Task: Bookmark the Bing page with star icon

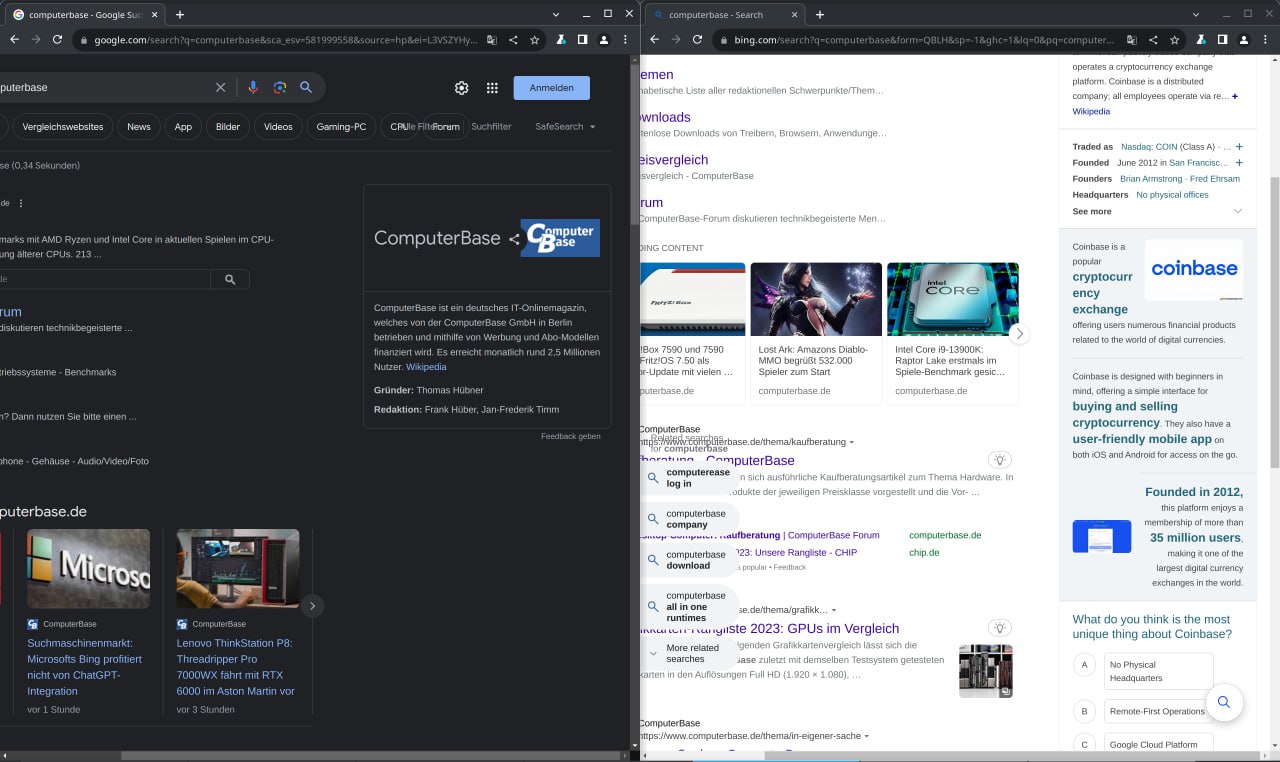Action: point(1175,40)
